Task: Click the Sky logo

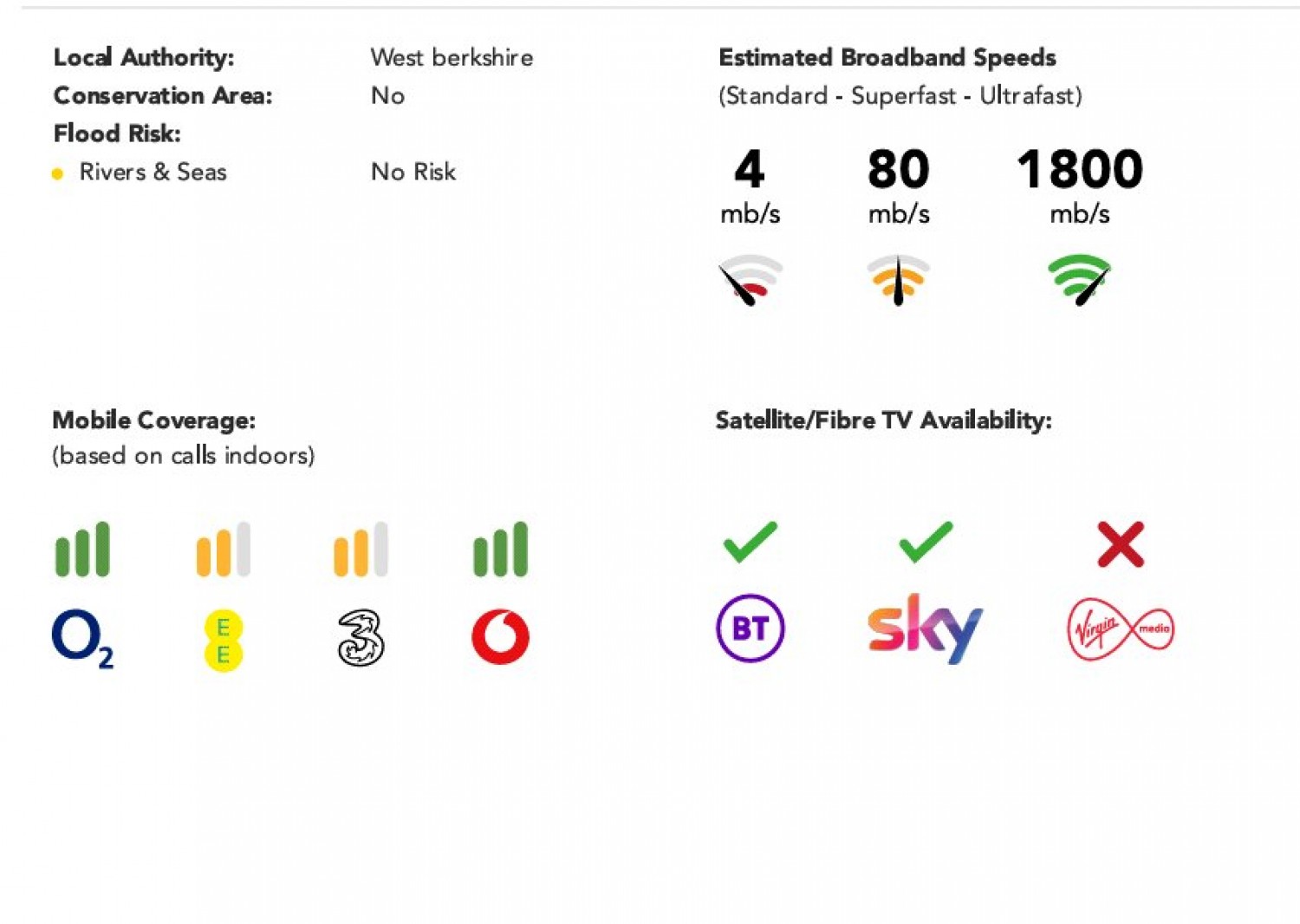Action: click(925, 628)
